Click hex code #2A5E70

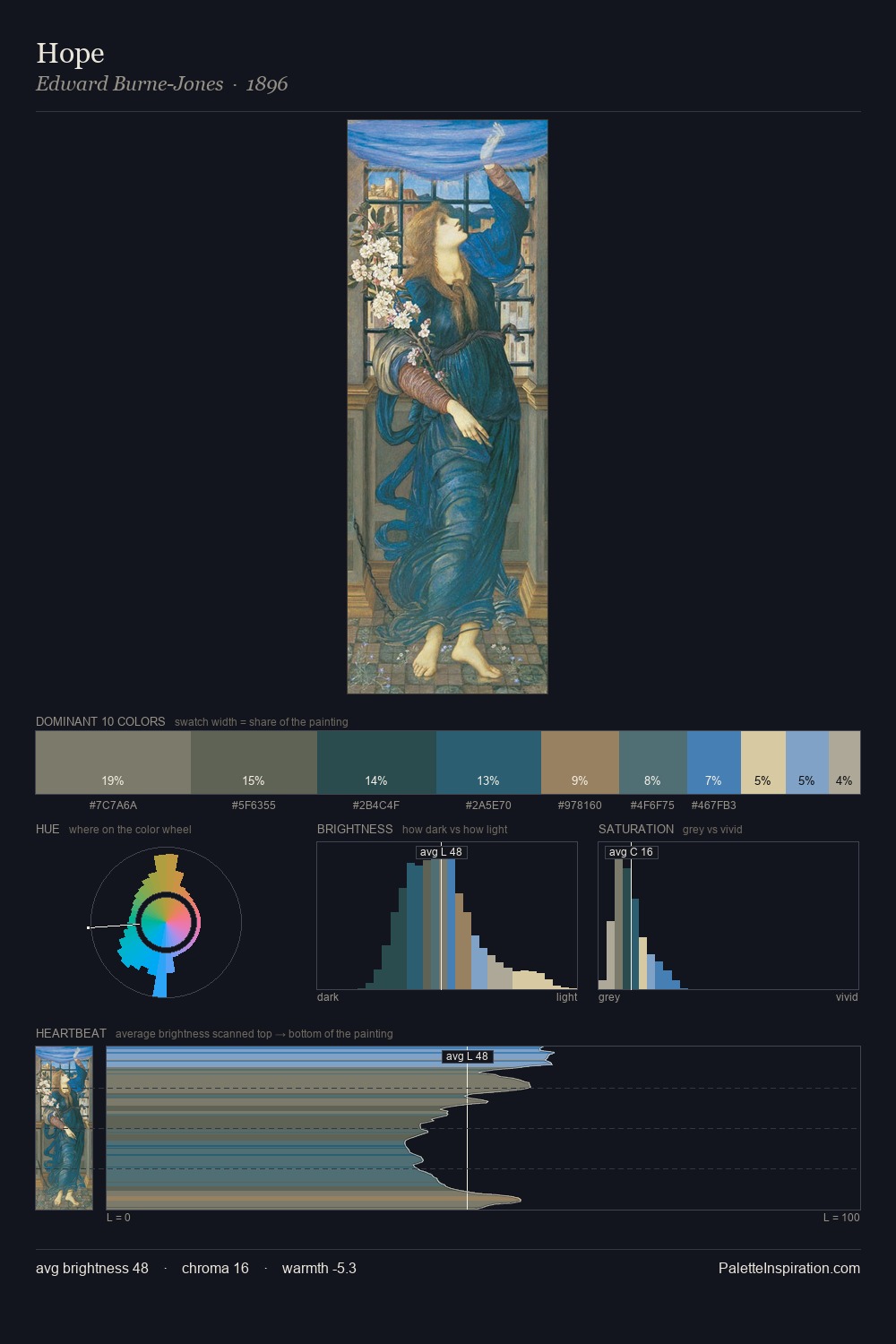pyautogui.click(x=488, y=806)
